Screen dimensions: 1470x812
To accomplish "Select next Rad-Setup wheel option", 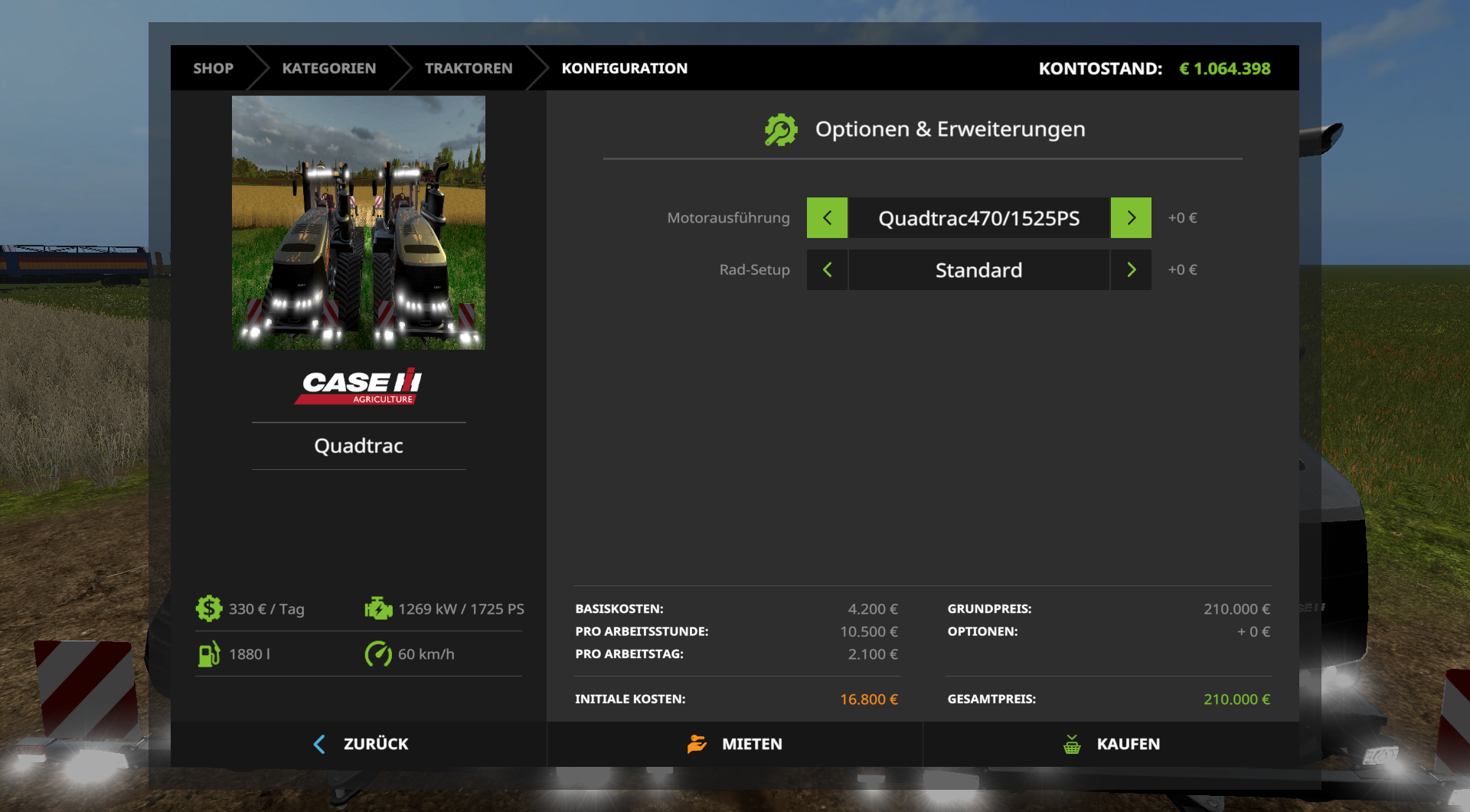I will (x=1131, y=270).
